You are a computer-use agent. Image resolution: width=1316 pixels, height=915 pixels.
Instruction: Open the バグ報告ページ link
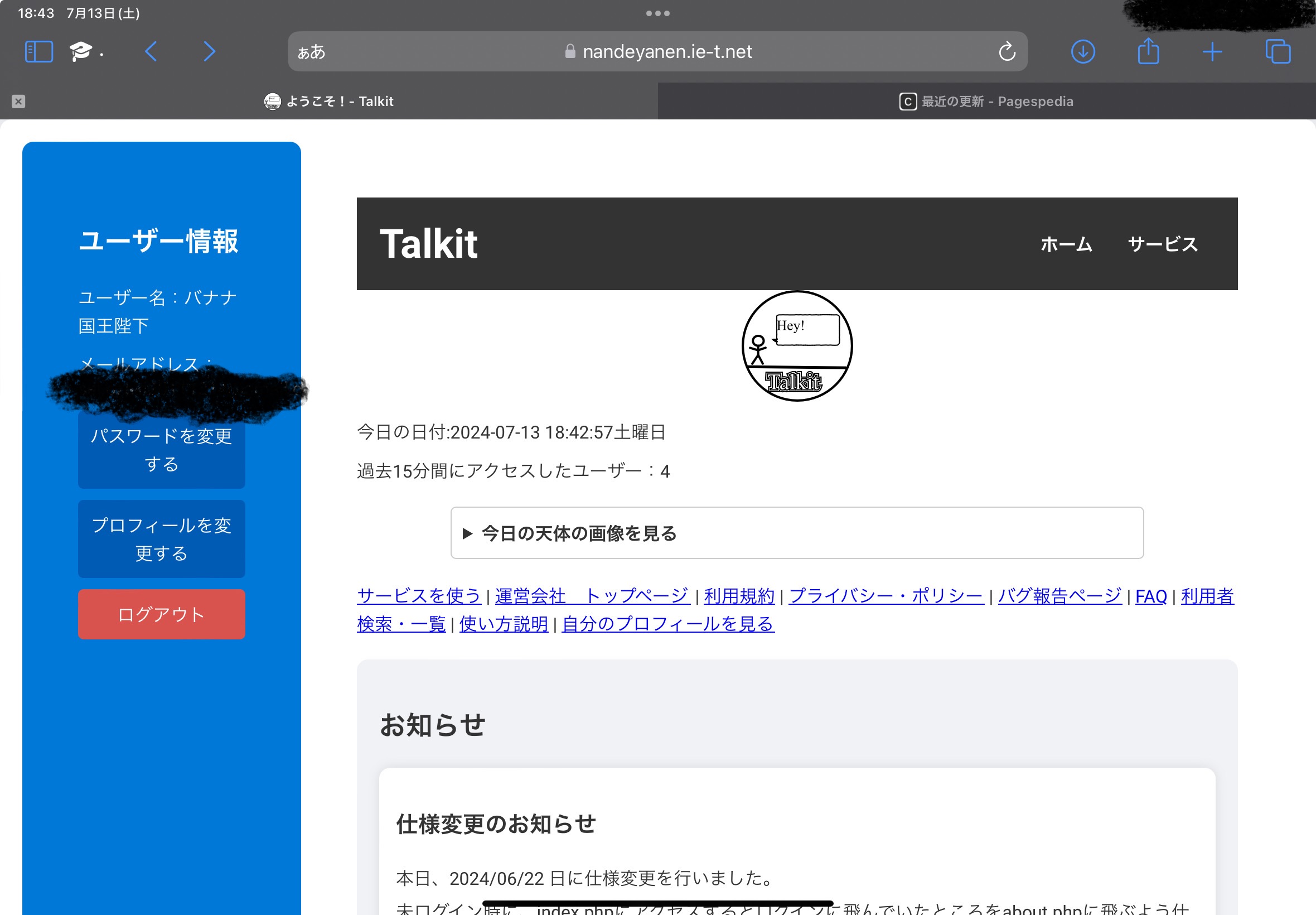1059,596
